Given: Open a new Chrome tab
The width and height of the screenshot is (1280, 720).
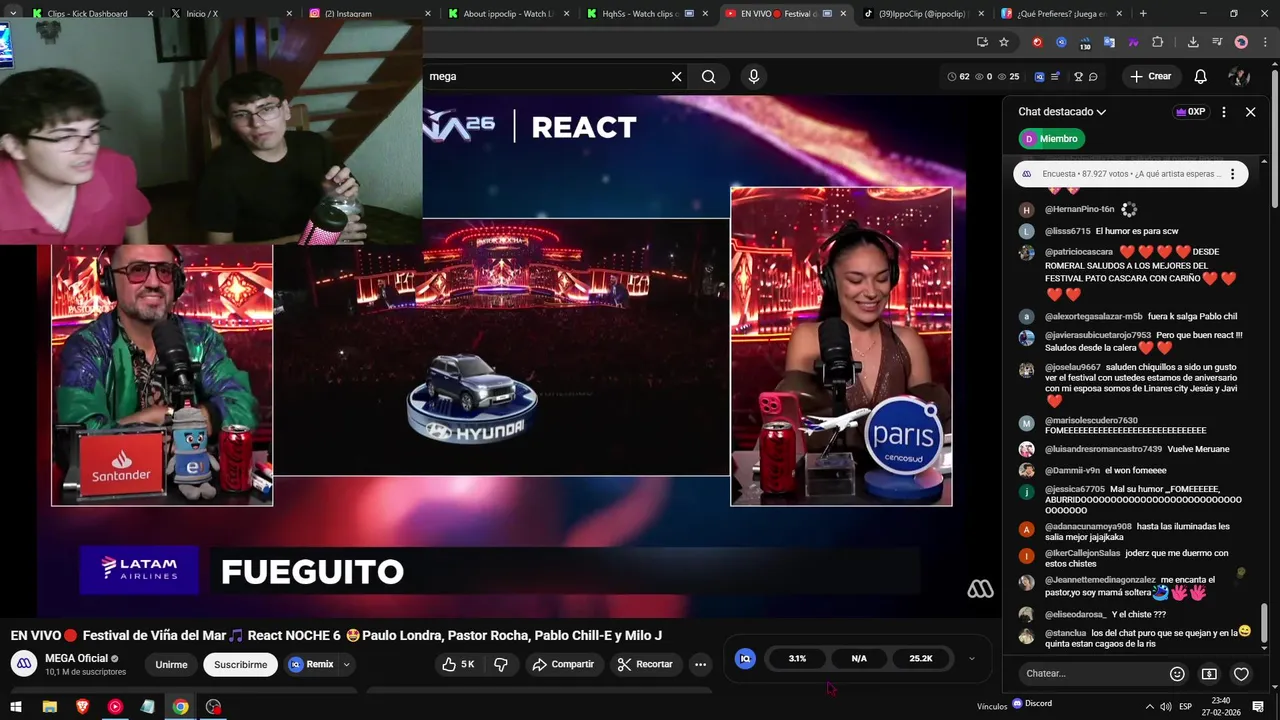Looking at the screenshot, I should click(x=1143, y=14).
